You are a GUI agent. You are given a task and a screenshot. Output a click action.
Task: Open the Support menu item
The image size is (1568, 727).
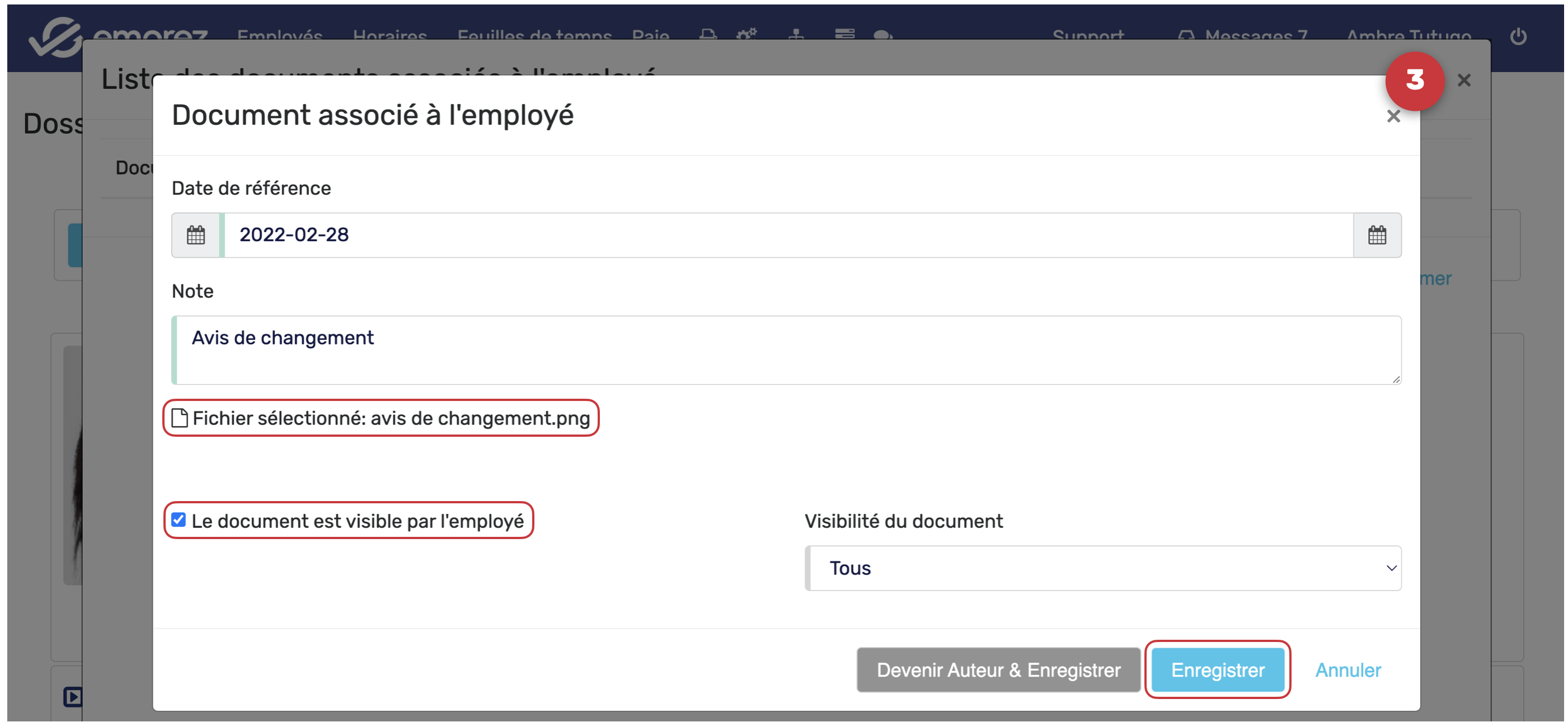click(x=1088, y=35)
